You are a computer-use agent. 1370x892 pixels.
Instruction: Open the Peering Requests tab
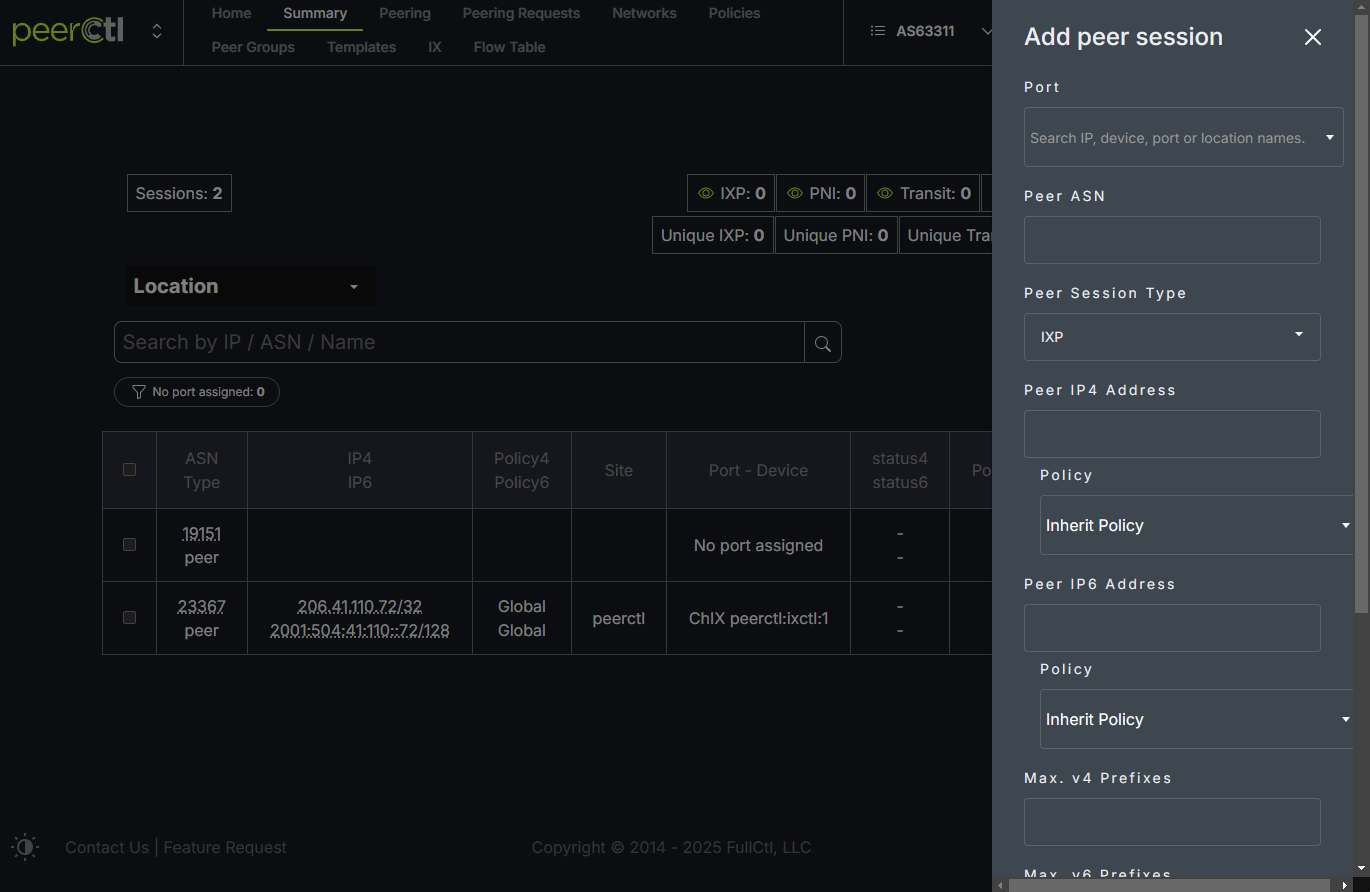coord(521,14)
